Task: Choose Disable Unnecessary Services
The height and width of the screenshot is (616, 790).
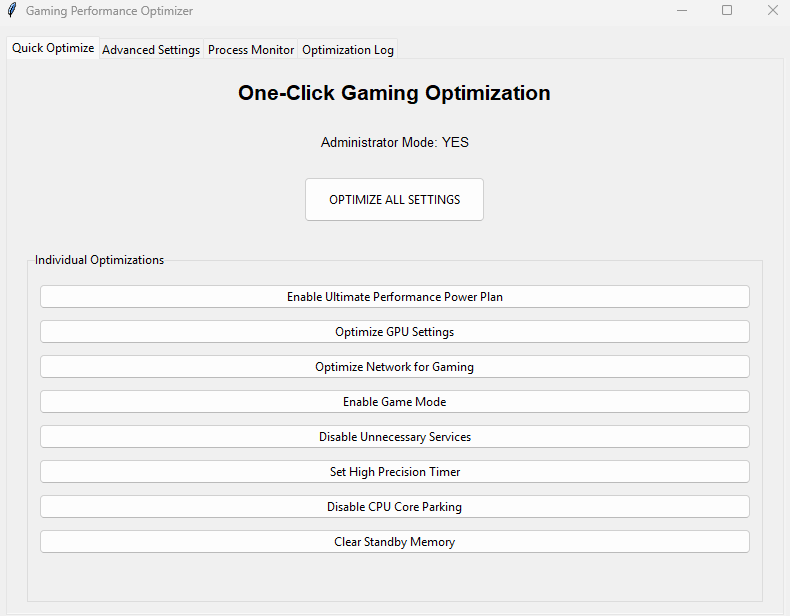Action: coord(395,437)
